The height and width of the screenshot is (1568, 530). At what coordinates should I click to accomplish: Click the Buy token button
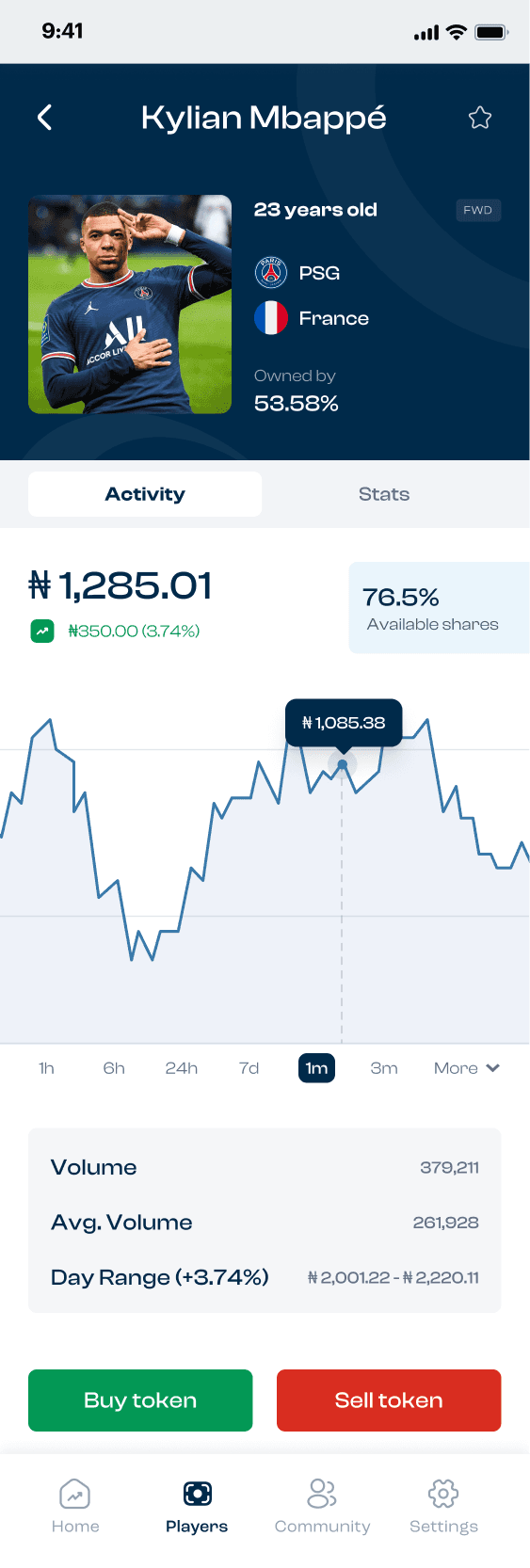coord(140,1400)
